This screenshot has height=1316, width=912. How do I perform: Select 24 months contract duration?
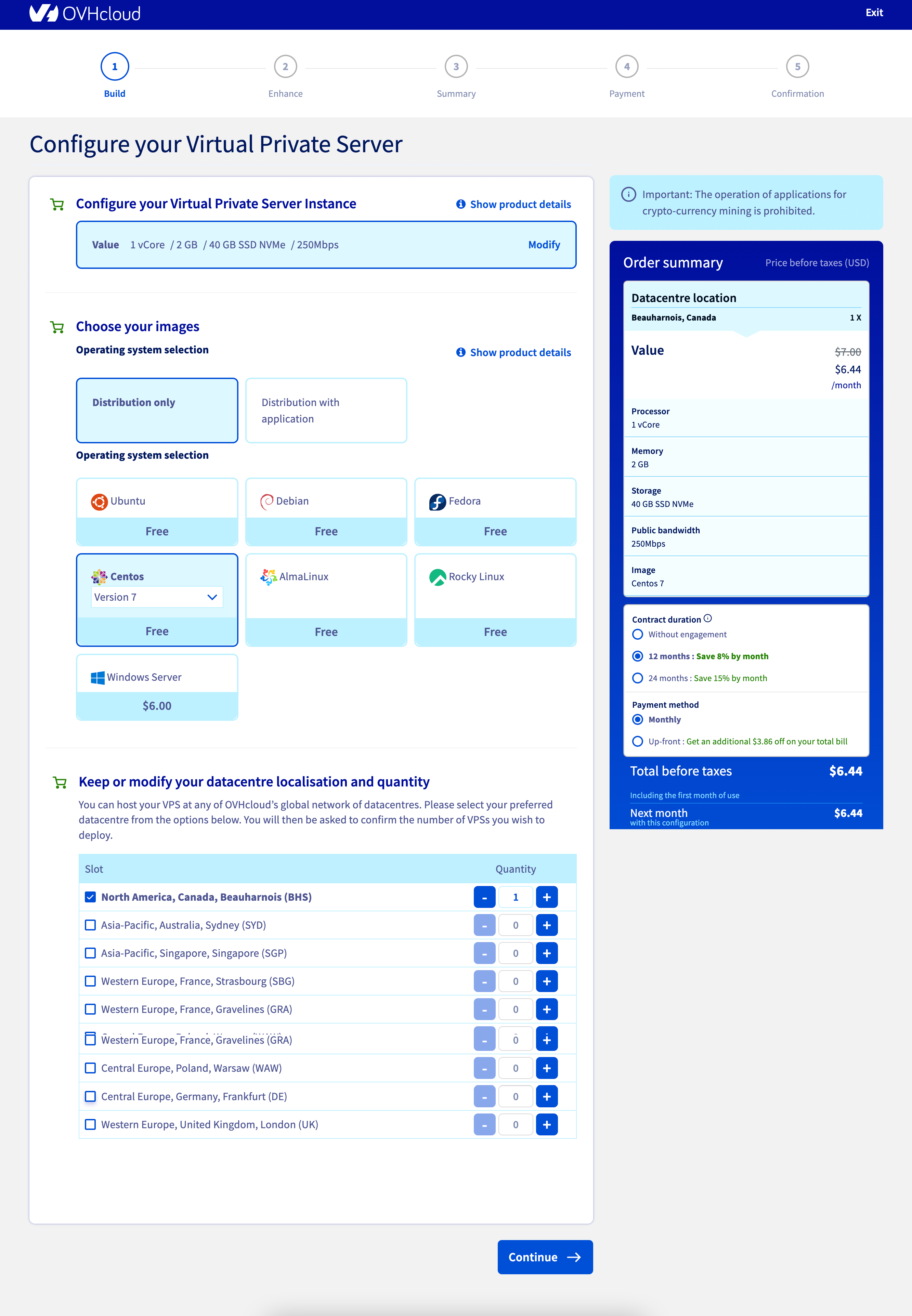pos(638,678)
